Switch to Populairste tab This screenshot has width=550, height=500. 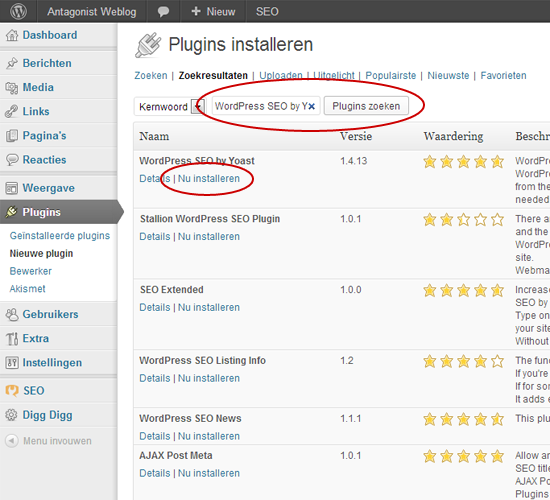390,75
